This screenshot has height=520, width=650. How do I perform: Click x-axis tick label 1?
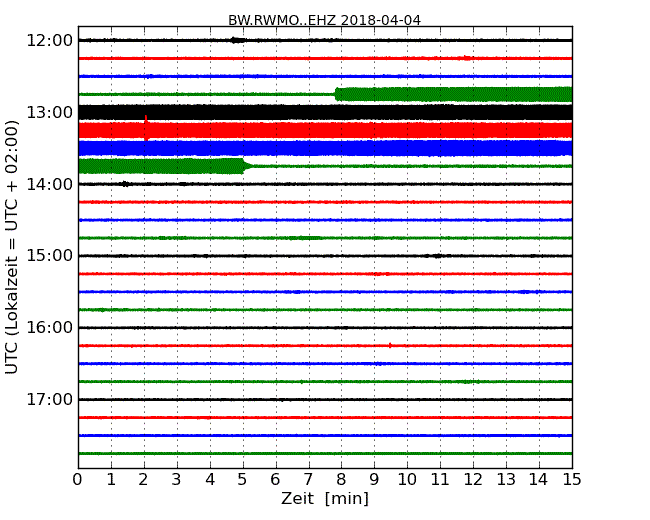pyautogui.click(x=111, y=480)
